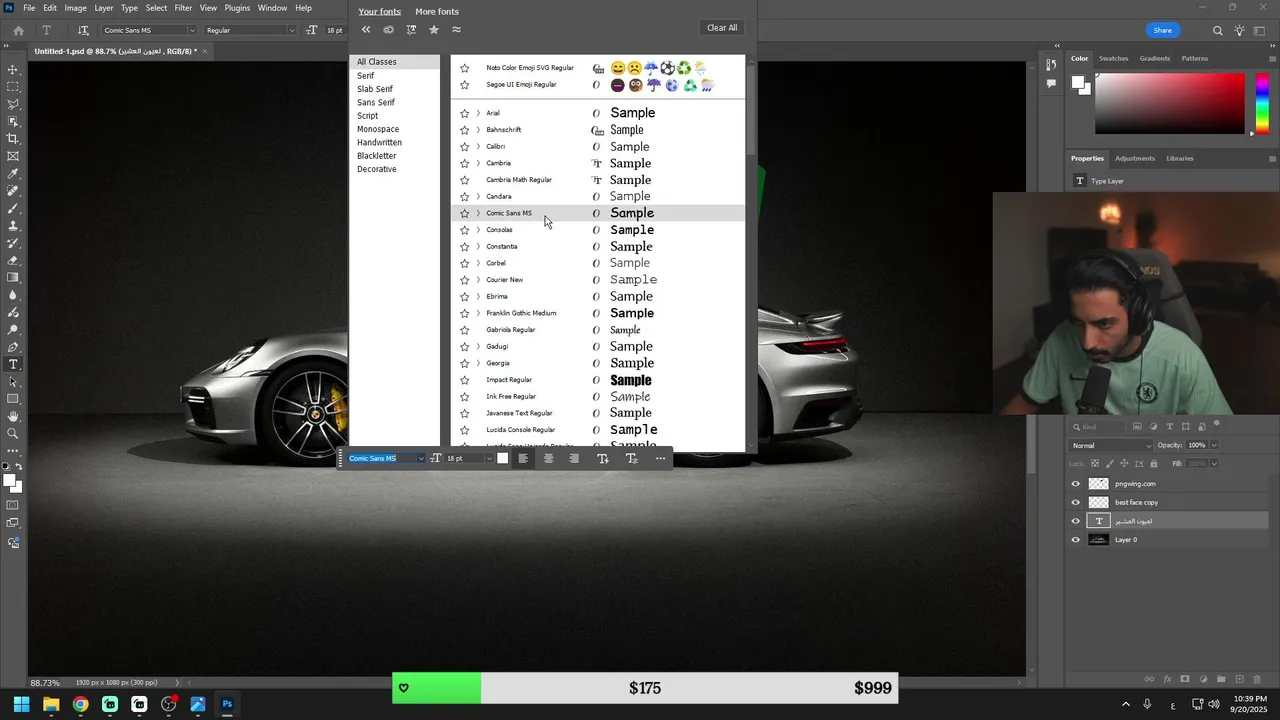Click the back chevrons in the font filter bar
This screenshot has height=720, width=1280.
click(366, 29)
